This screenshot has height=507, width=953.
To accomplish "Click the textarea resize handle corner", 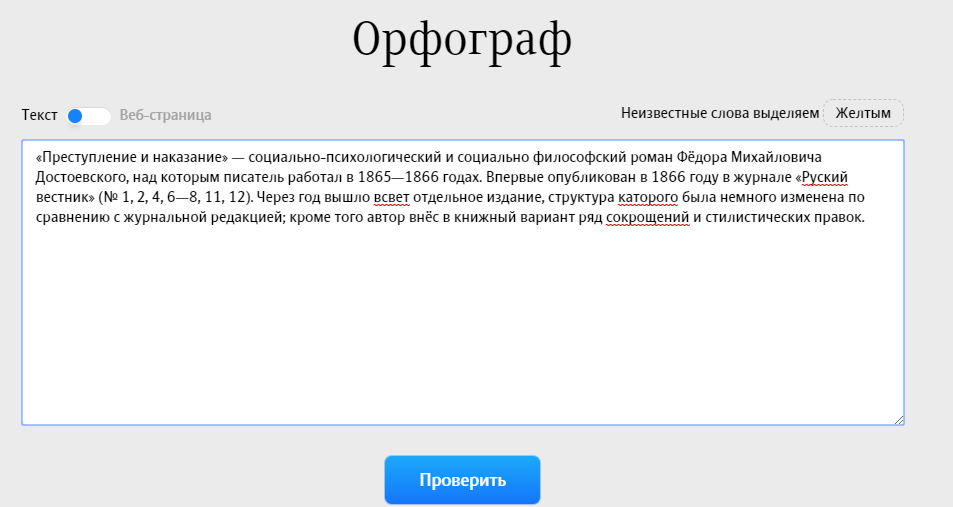I will coord(899,419).
